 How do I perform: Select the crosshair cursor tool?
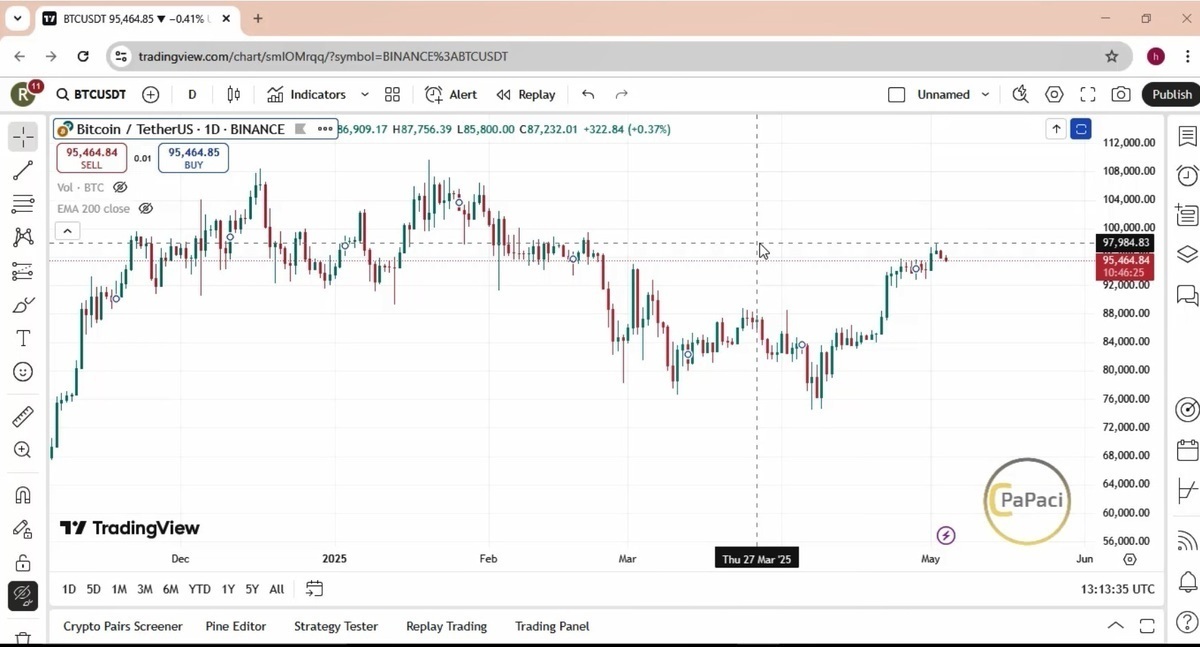coord(23,136)
